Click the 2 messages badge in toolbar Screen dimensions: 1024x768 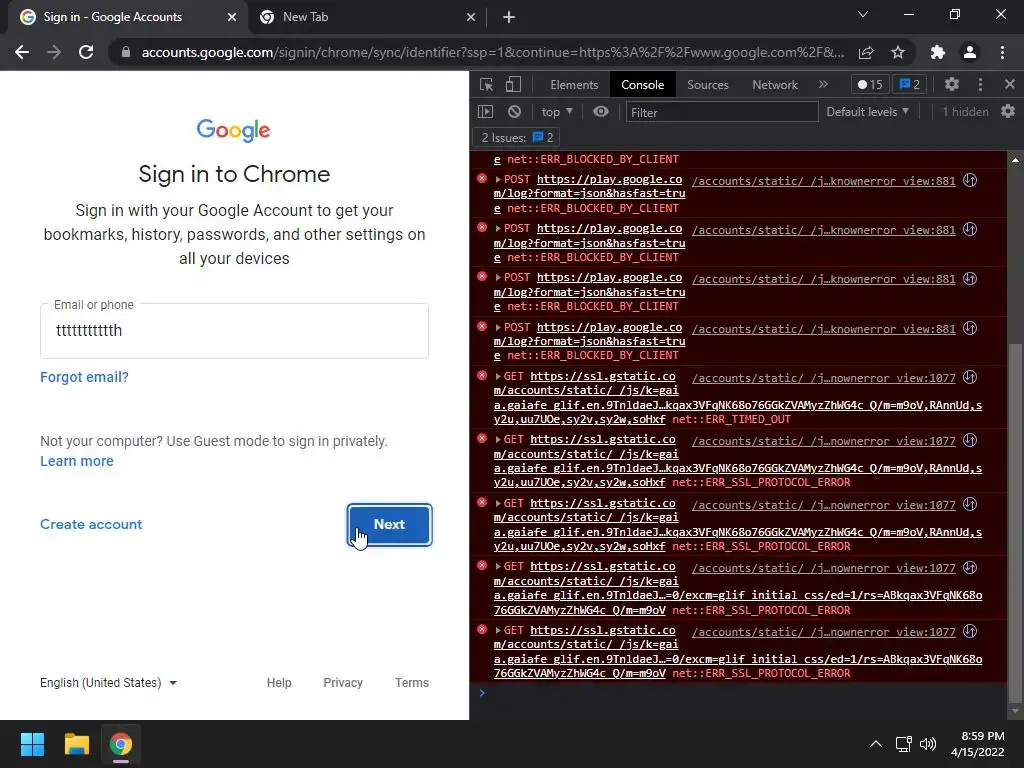tap(910, 84)
